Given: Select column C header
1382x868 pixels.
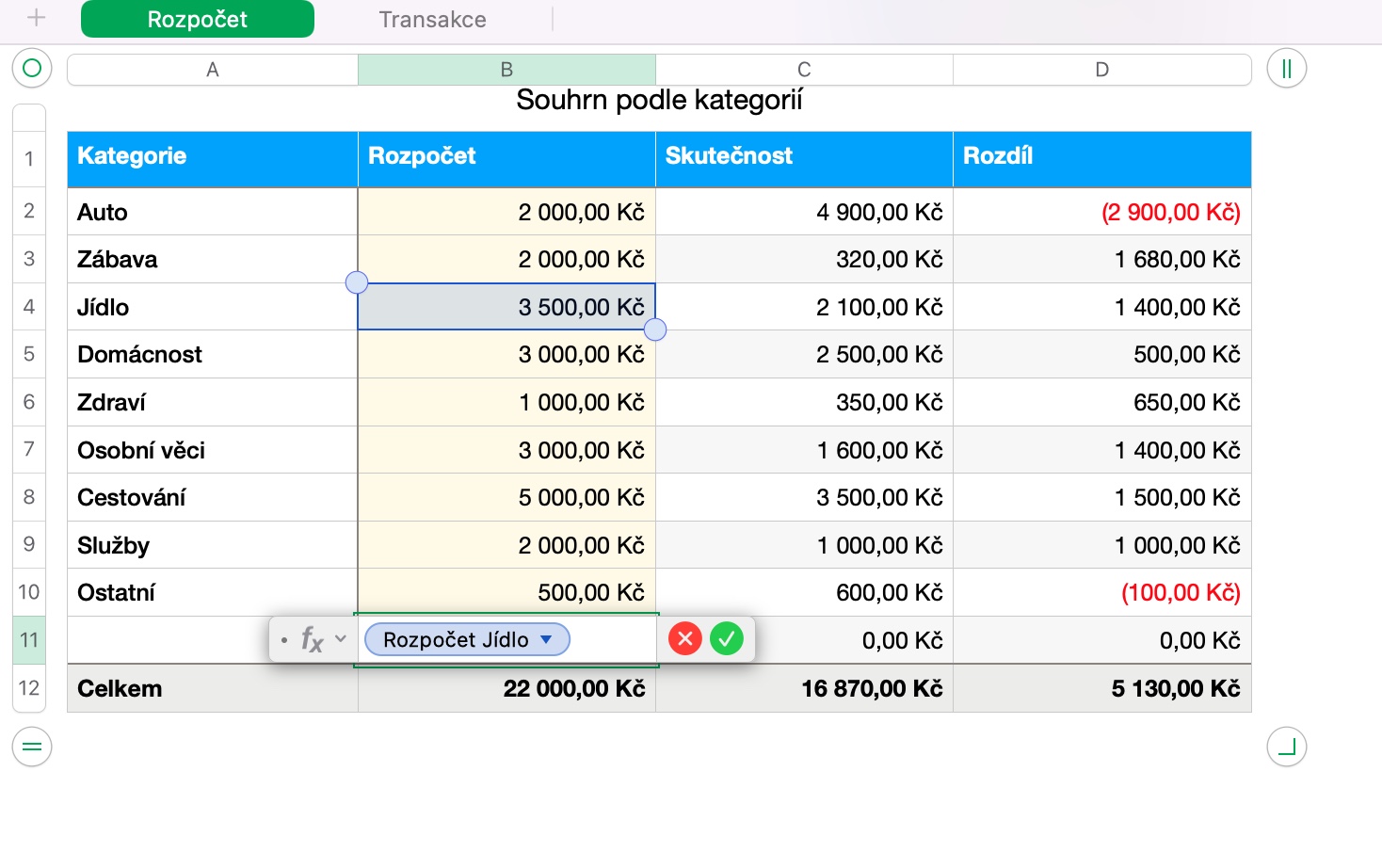Looking at the screenshot, I should (x=804, y=70).
